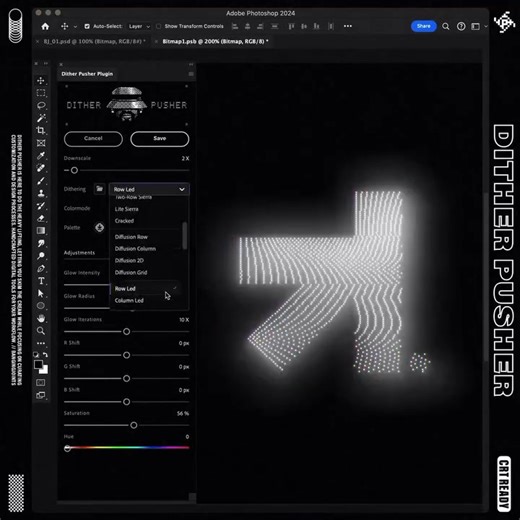The width and height of the screenshot is (520, 520).
Task: Choose Cracked dithering option
Action: pyautogui.click(x=124, y=221)
